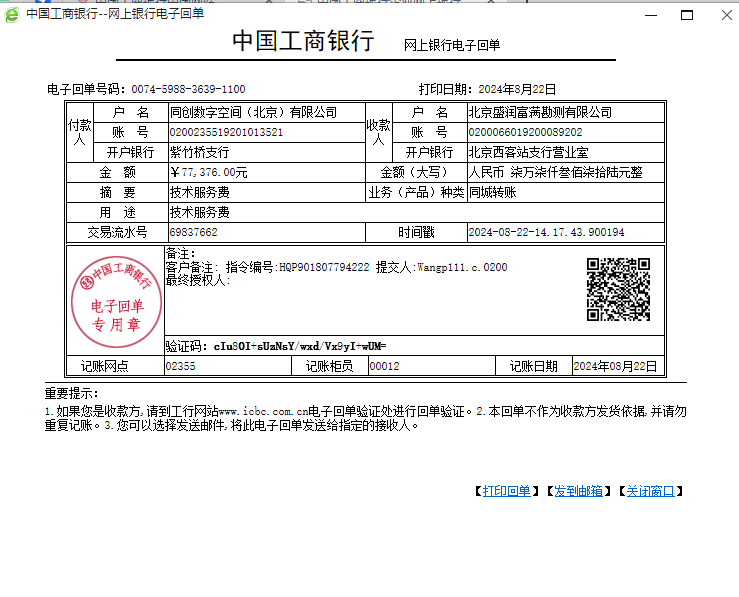Click the 记账柜员 label cell
This screenshot has height=597, width=739.
329,366
